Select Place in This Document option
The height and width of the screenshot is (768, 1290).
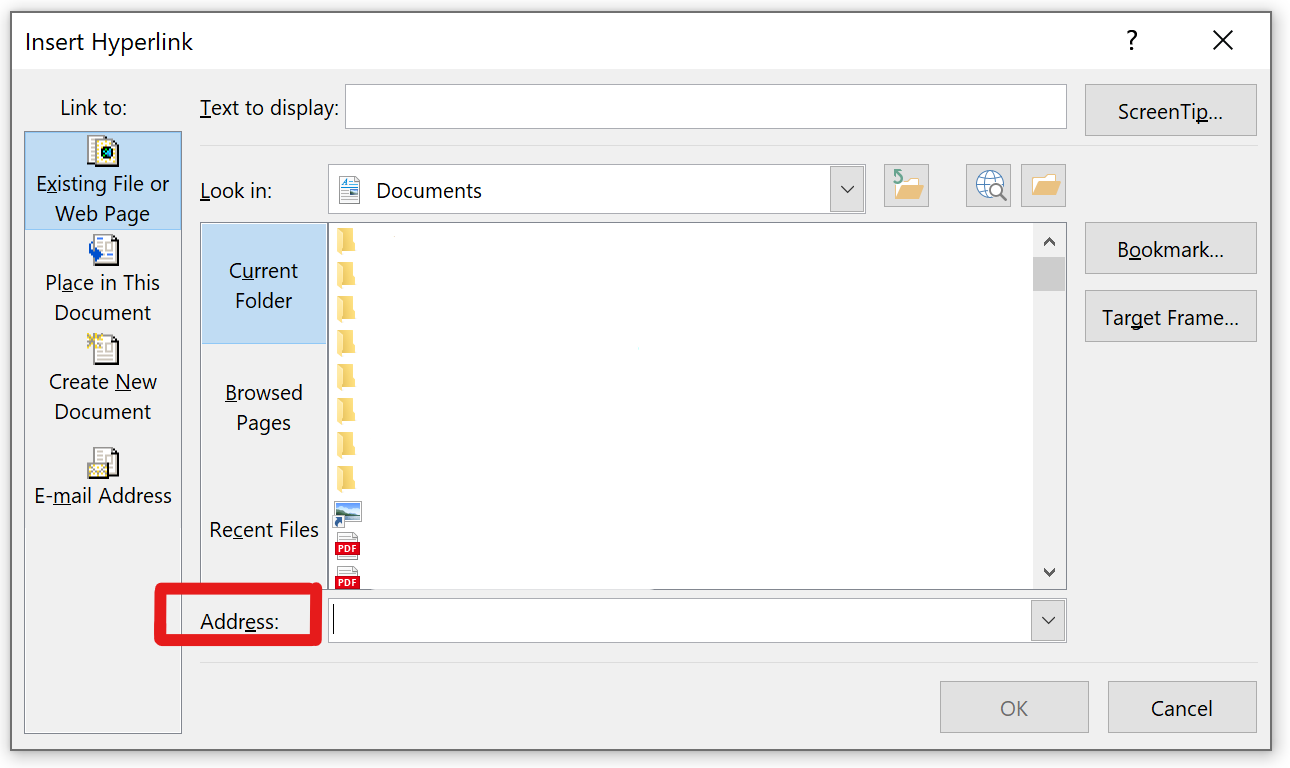point(103,280)
